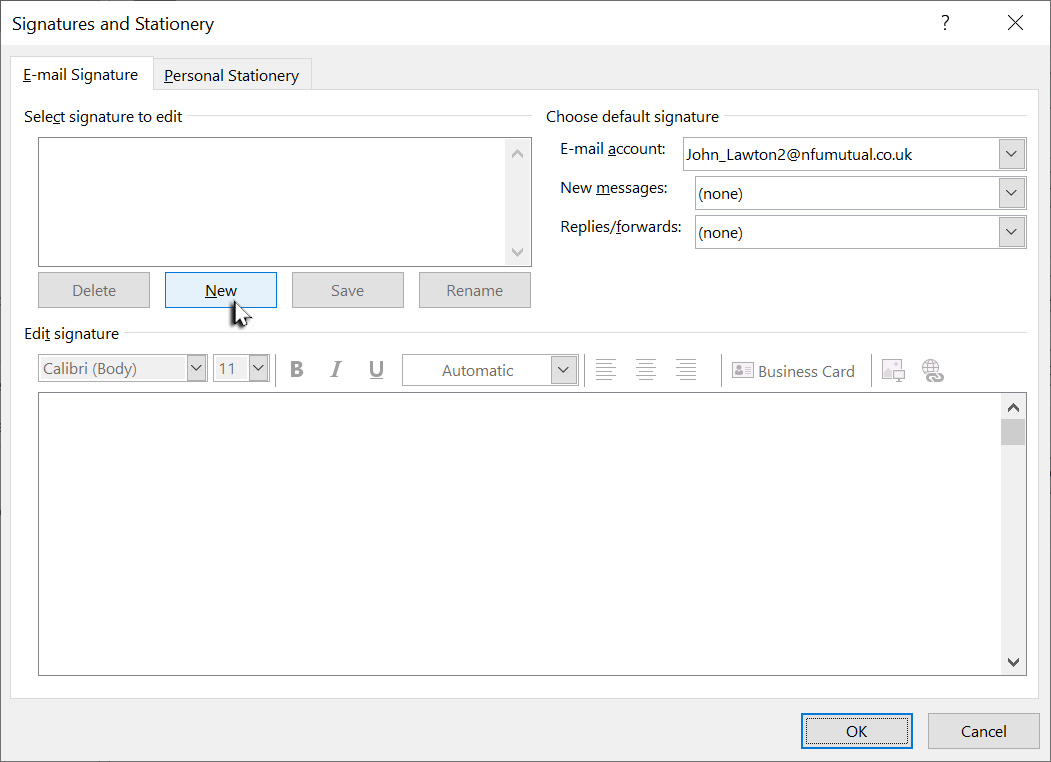Toggle bold formatting in the signature editor
The height and width of the screenshot is (762, 1051).
[x=296, y=369]
